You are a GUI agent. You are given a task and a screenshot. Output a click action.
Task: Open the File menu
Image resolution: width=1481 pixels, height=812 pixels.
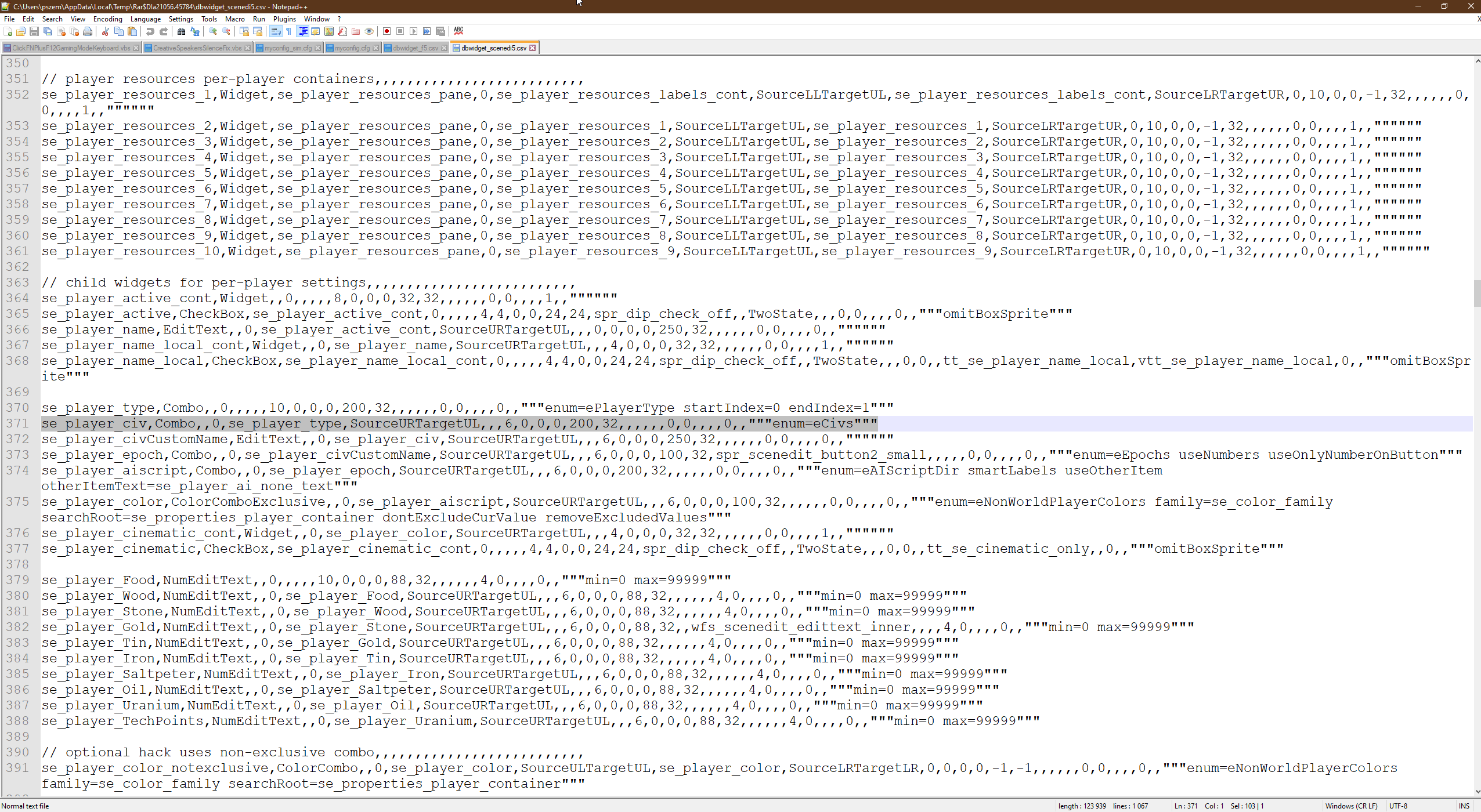(x=9, y=19)
